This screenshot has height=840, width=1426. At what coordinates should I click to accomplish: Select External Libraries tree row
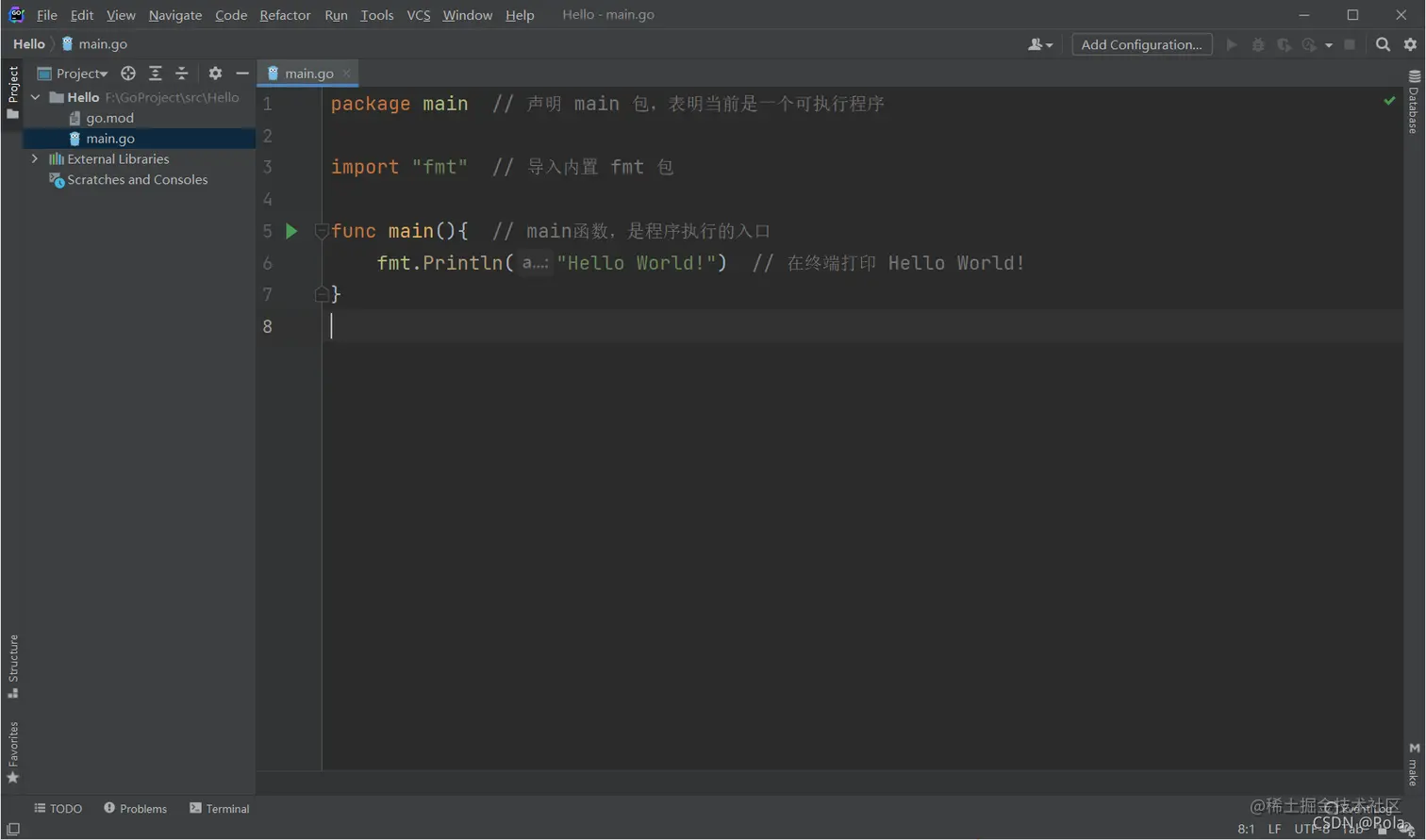tap(140, 159)
